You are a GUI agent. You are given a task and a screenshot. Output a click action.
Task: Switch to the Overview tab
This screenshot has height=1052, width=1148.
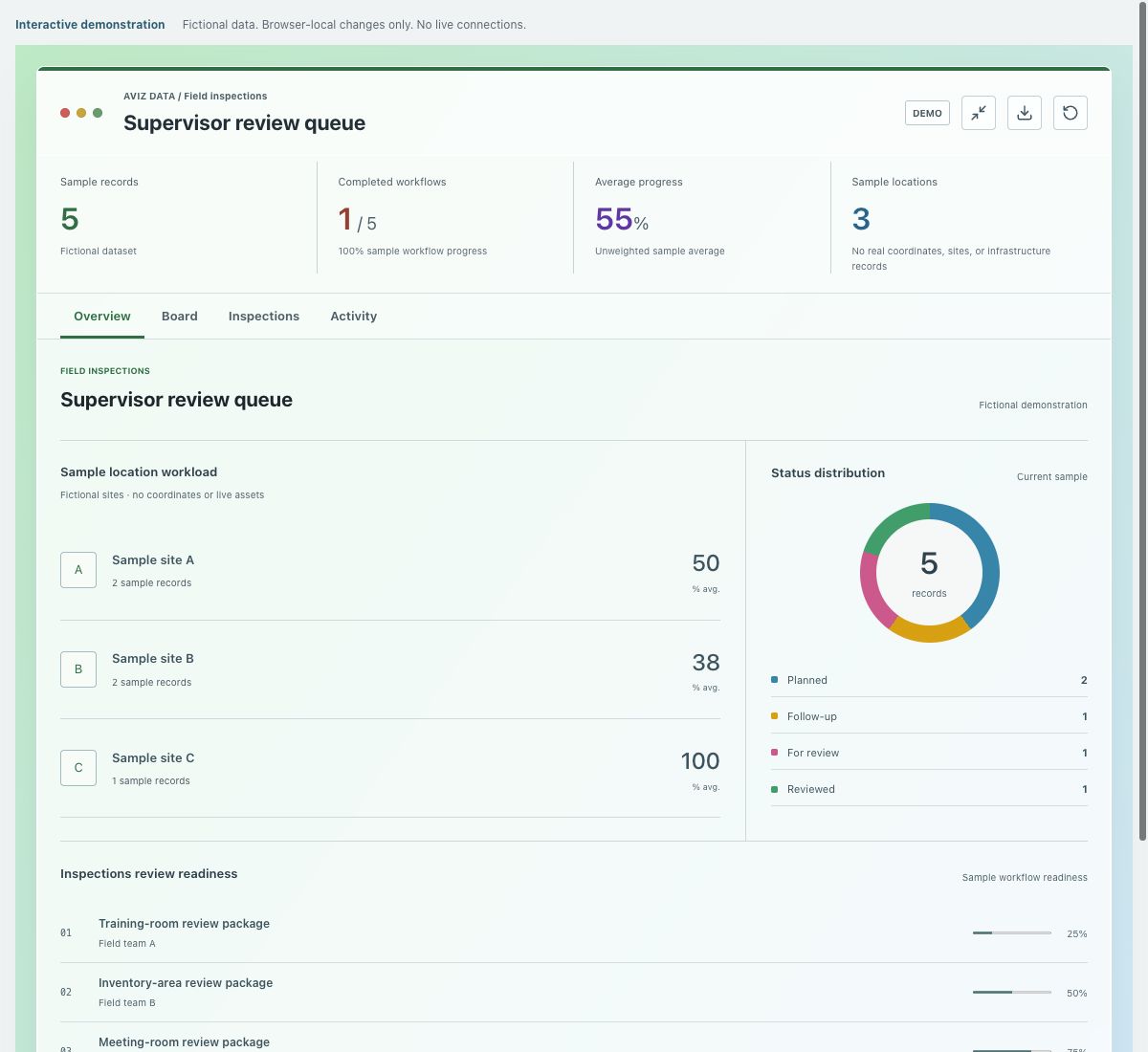[x=102, y=317]
